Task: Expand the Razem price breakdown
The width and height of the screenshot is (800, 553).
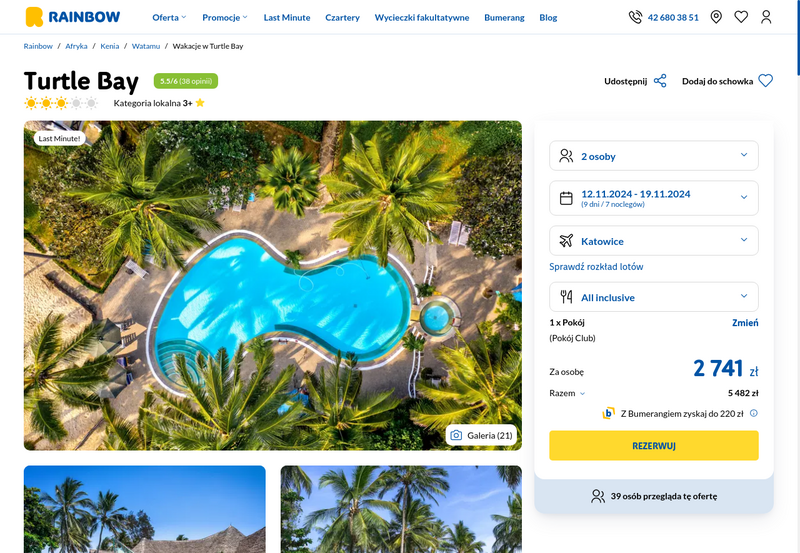Action: (567, 393)
